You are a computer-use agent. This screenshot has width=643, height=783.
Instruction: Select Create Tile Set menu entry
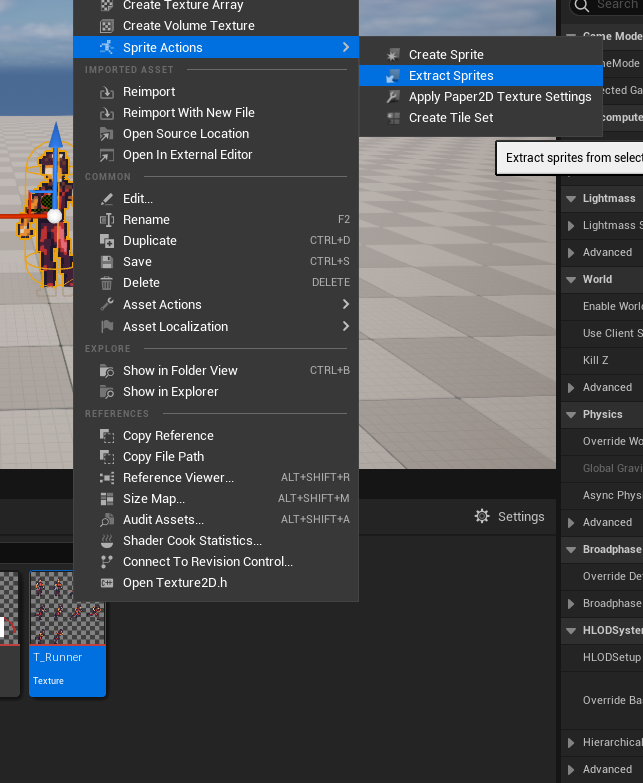pos(481,118)
